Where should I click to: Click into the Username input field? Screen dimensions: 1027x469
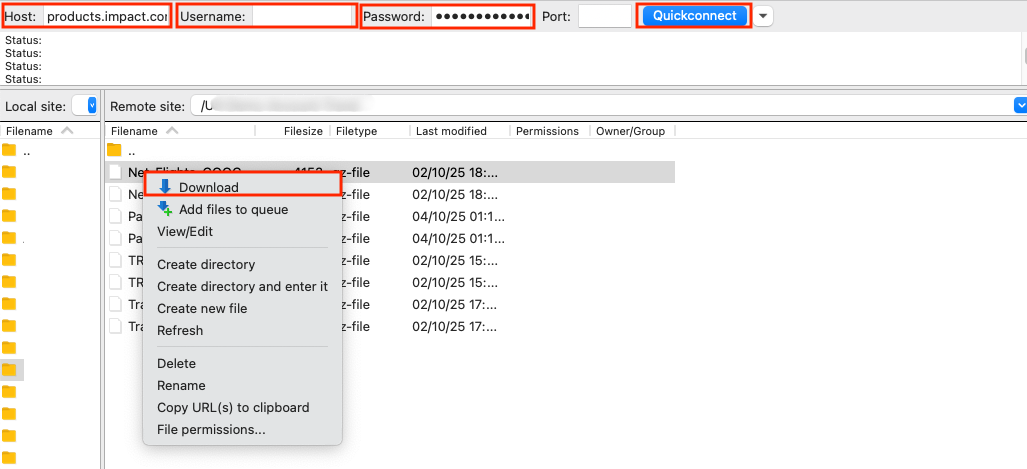[x=304, y=17]
